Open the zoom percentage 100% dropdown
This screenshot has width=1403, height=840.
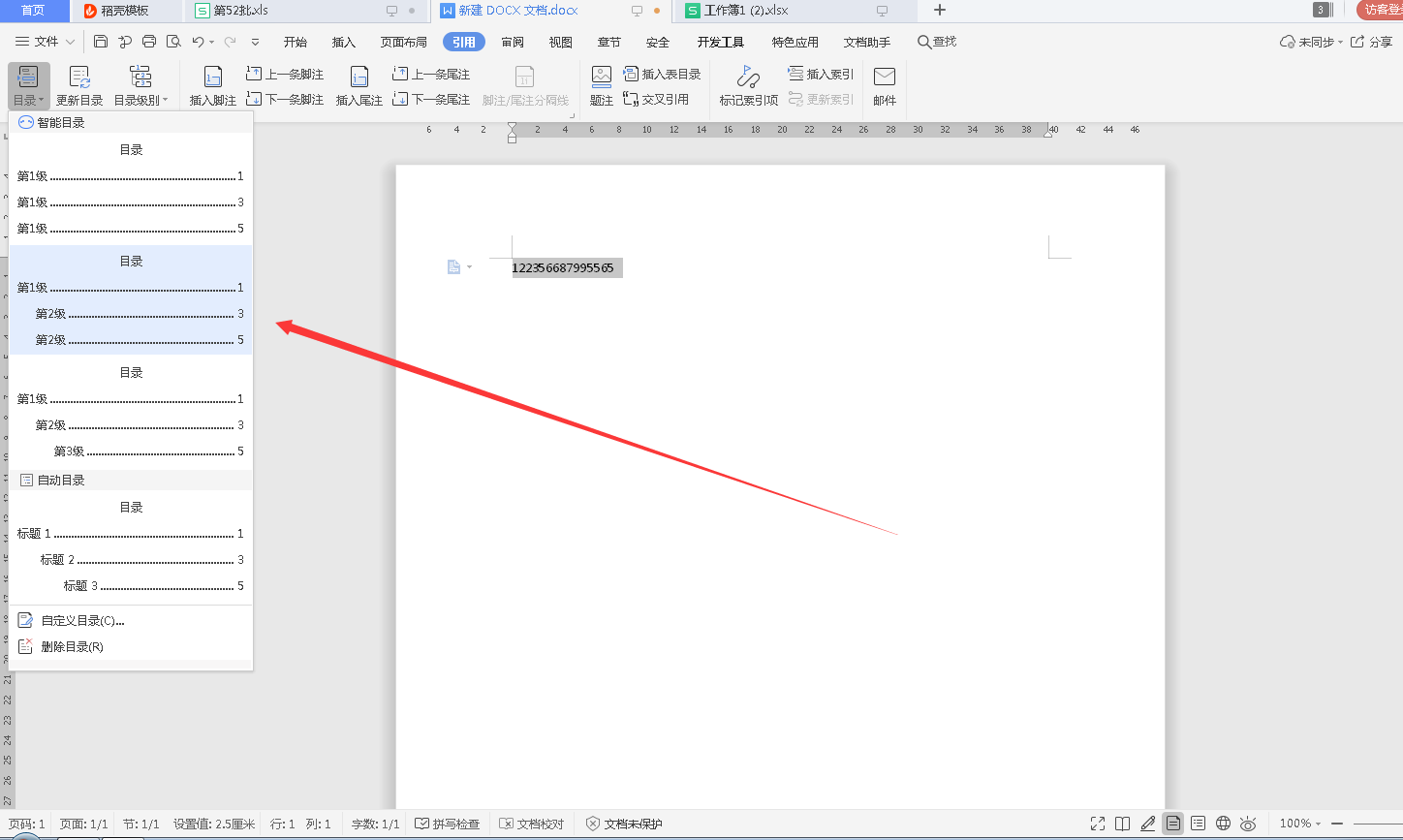[x=1300, y=824]
